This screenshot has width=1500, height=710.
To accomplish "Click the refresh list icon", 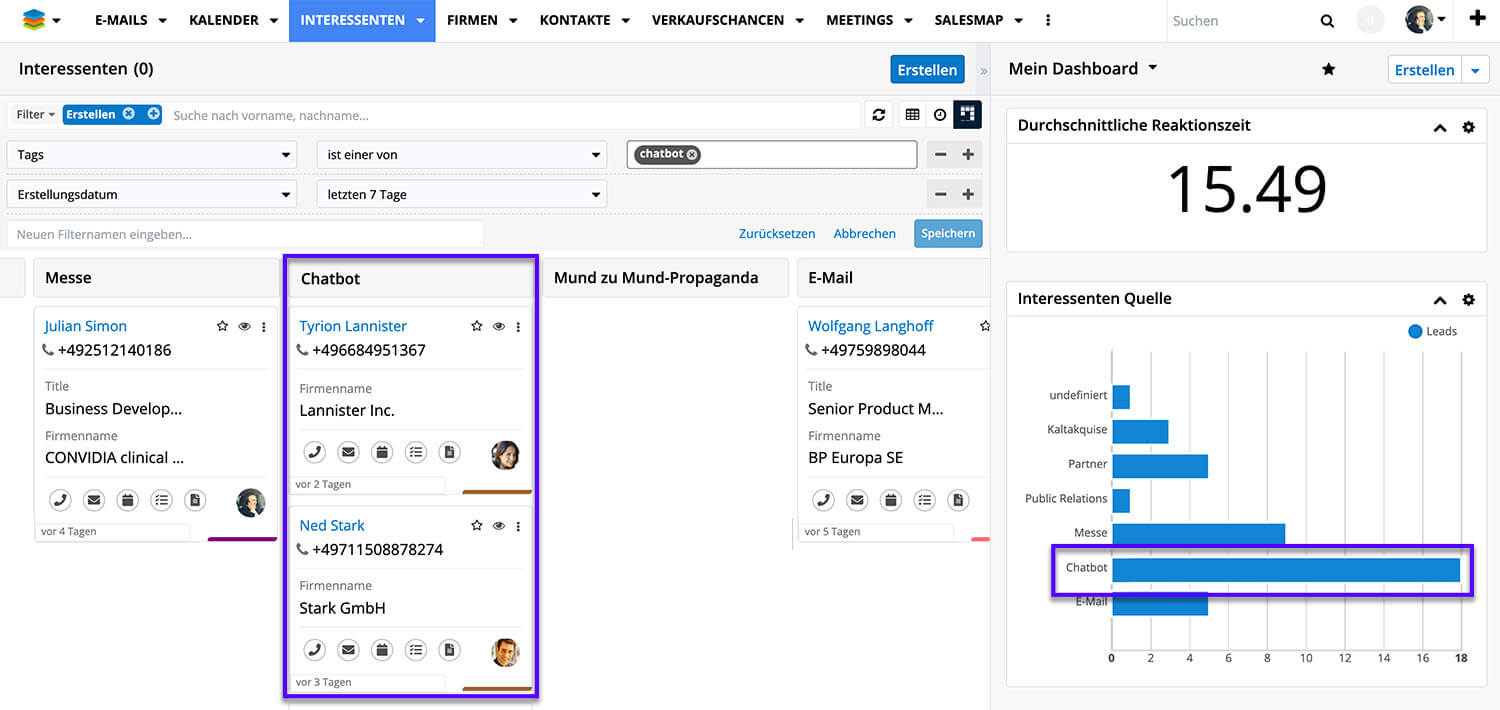I will pos(878,115).
